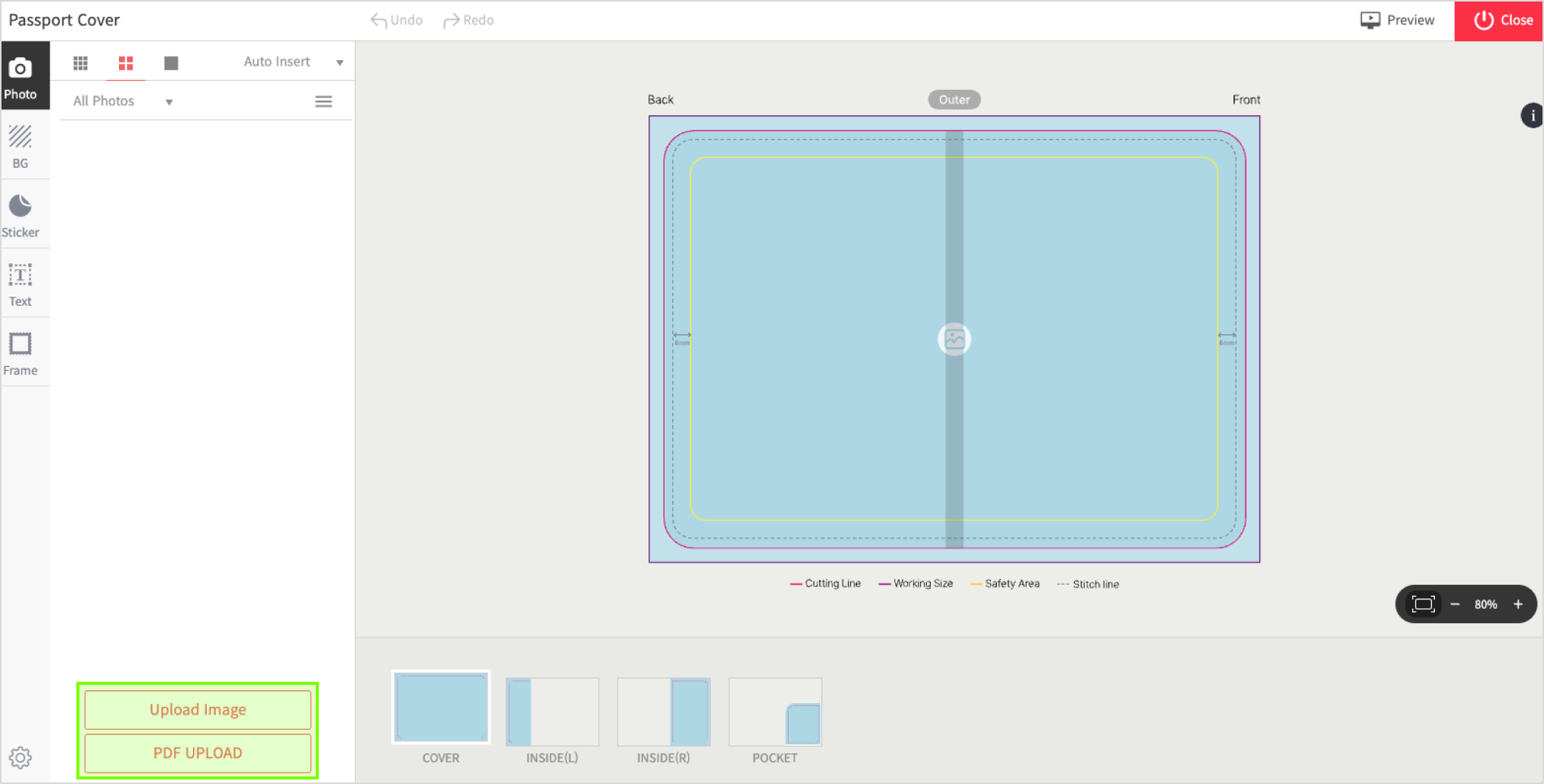
Task: Click the Upload Image button
Action: 198,709
